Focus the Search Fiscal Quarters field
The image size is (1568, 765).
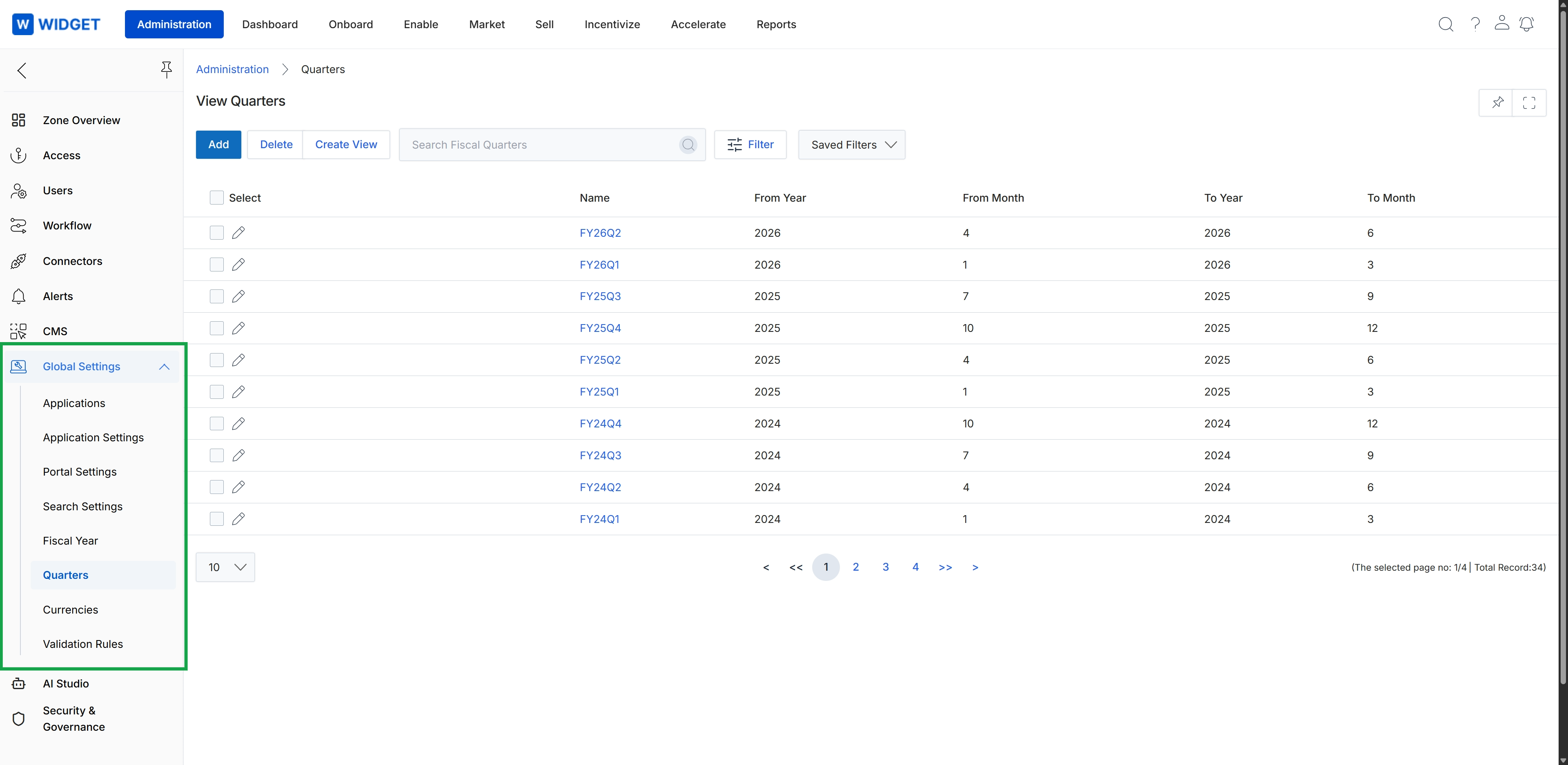(552, 145)
